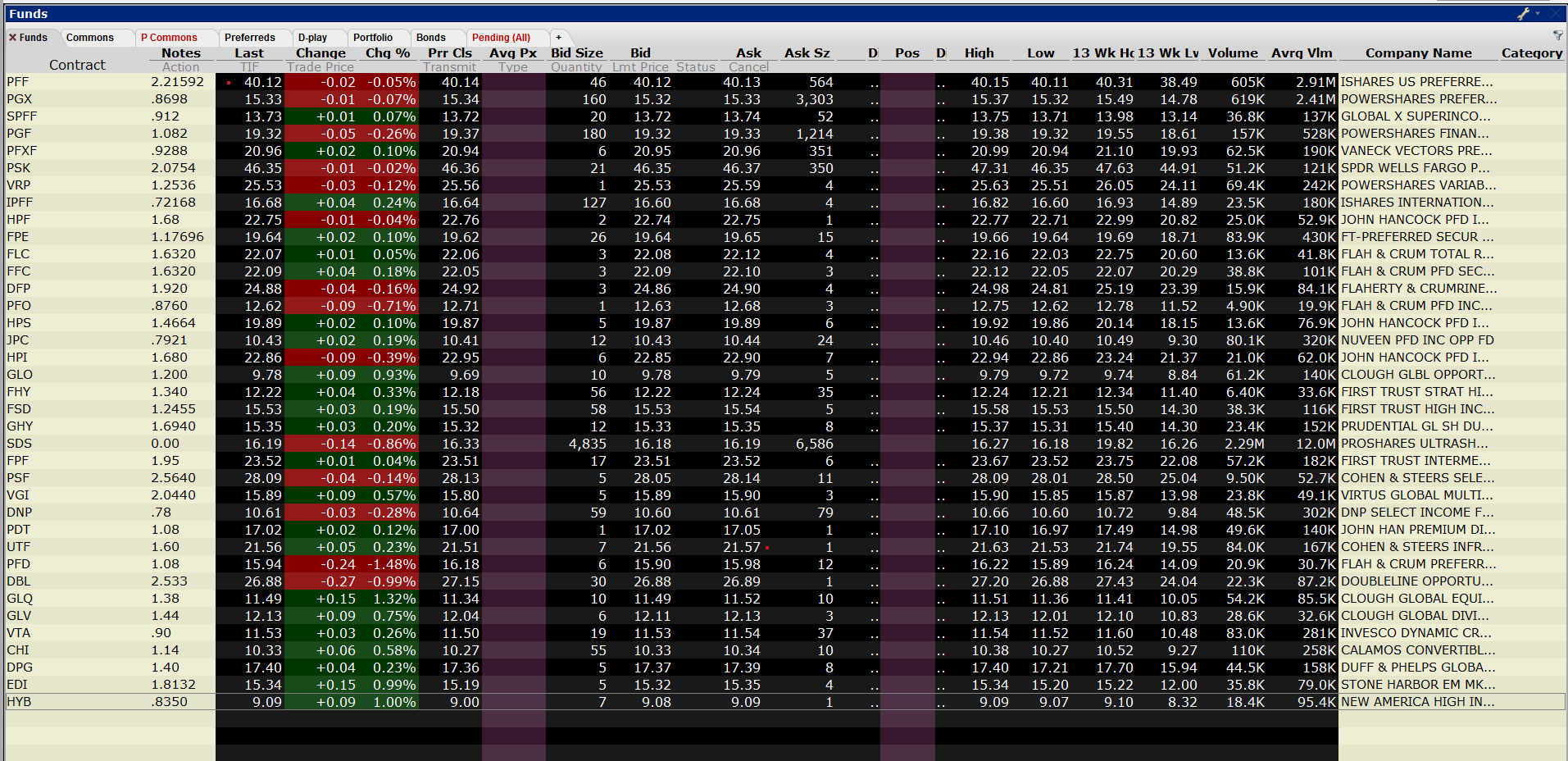Open the wrench configuration icon
Screen dimensions: 1568x761
[1523, 14]
